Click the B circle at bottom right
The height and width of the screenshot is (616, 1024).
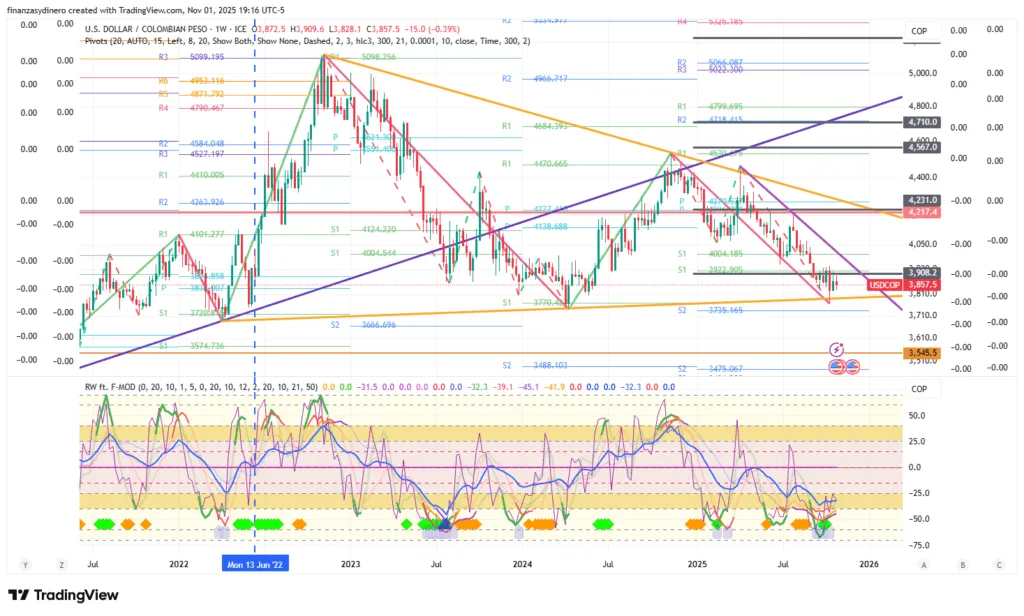point(961,564)
